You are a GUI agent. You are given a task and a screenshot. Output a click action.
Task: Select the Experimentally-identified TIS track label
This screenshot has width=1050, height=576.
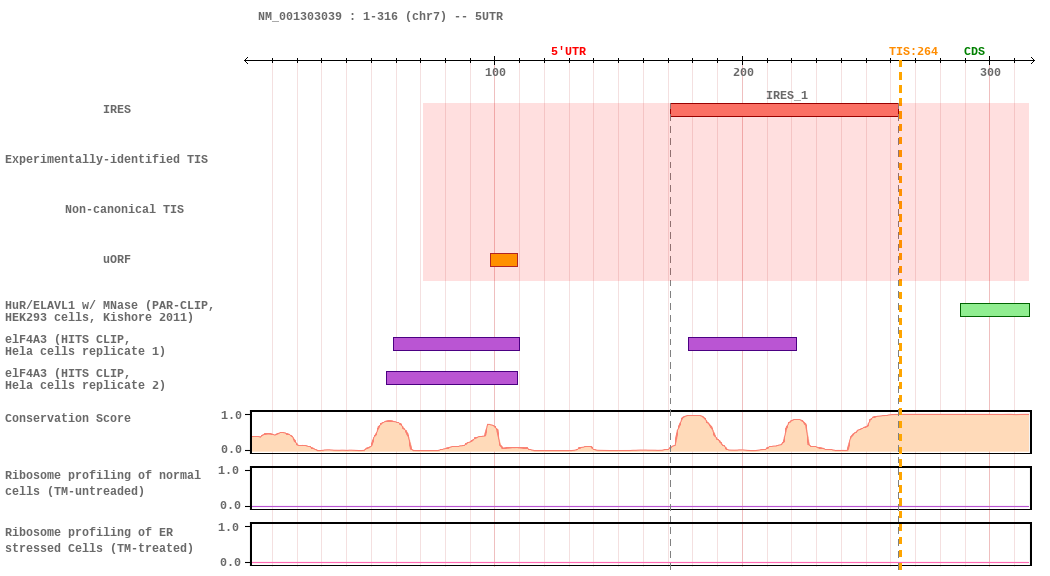(106, 160)
